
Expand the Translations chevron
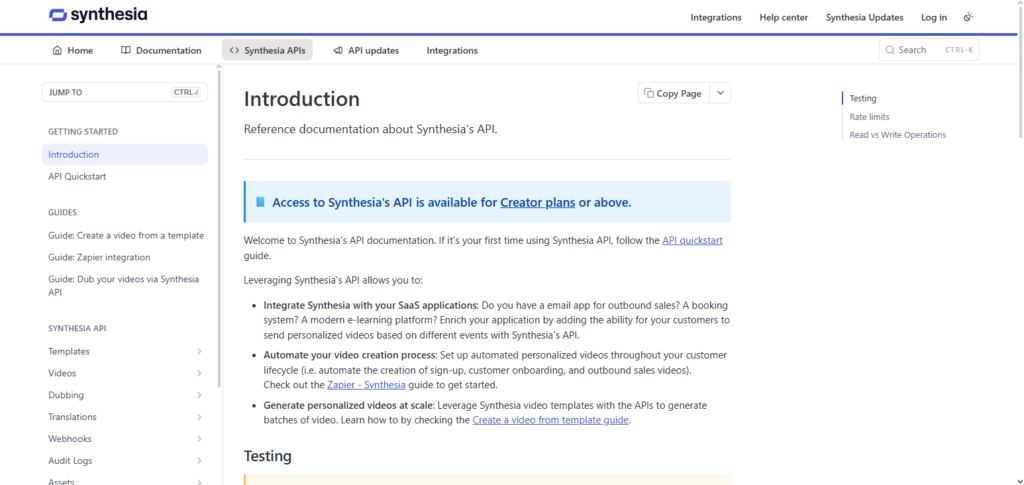[x=199, y=416]
